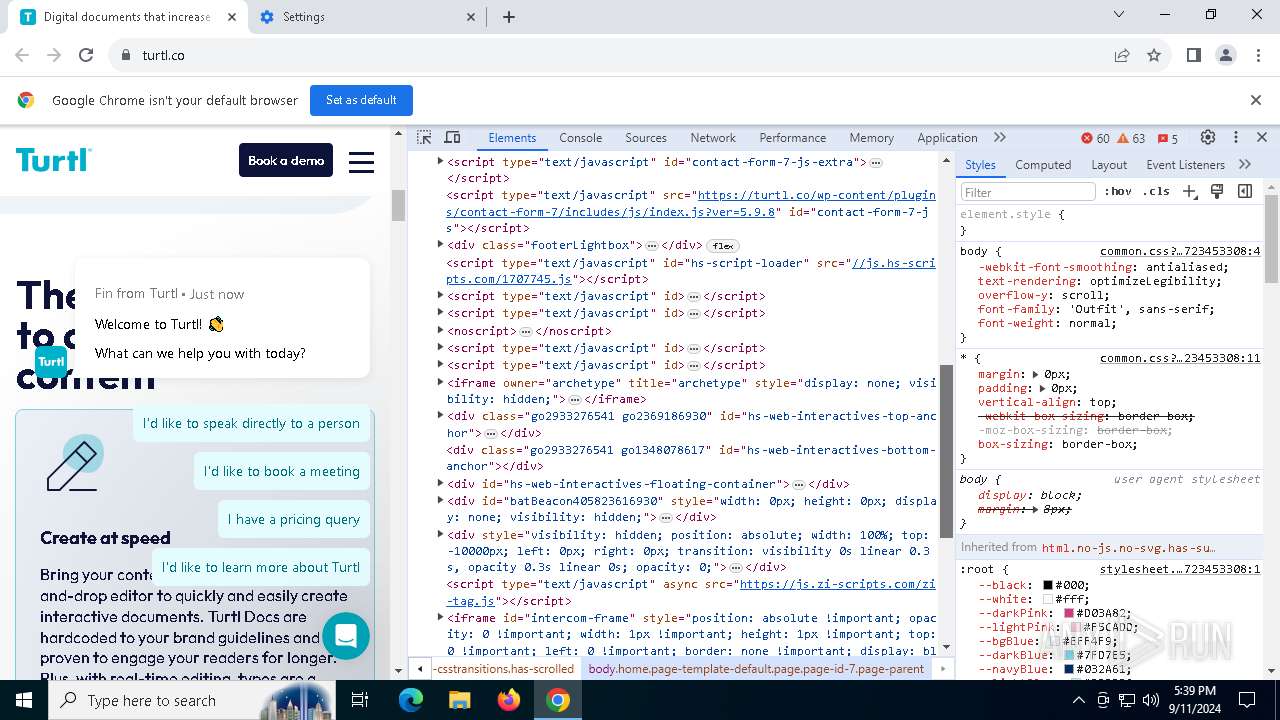
Task: Click the Set as default button
Action: 361,100
